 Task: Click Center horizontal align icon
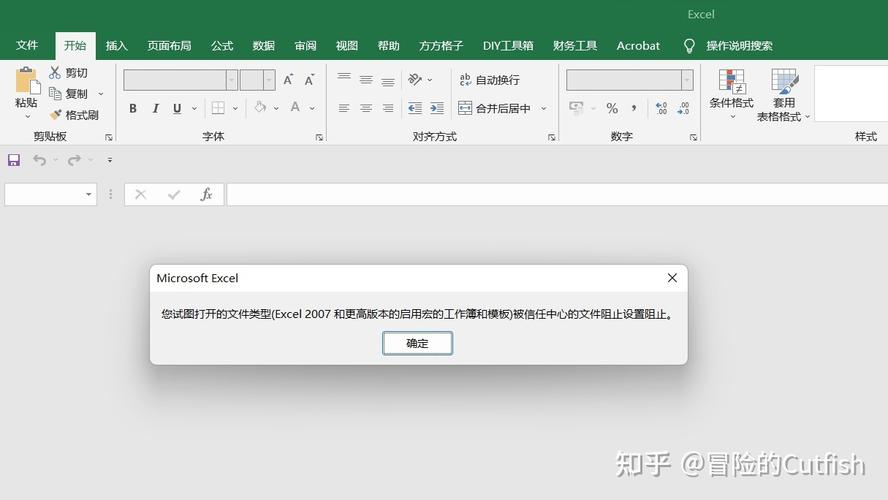click(x=366, y=108)
